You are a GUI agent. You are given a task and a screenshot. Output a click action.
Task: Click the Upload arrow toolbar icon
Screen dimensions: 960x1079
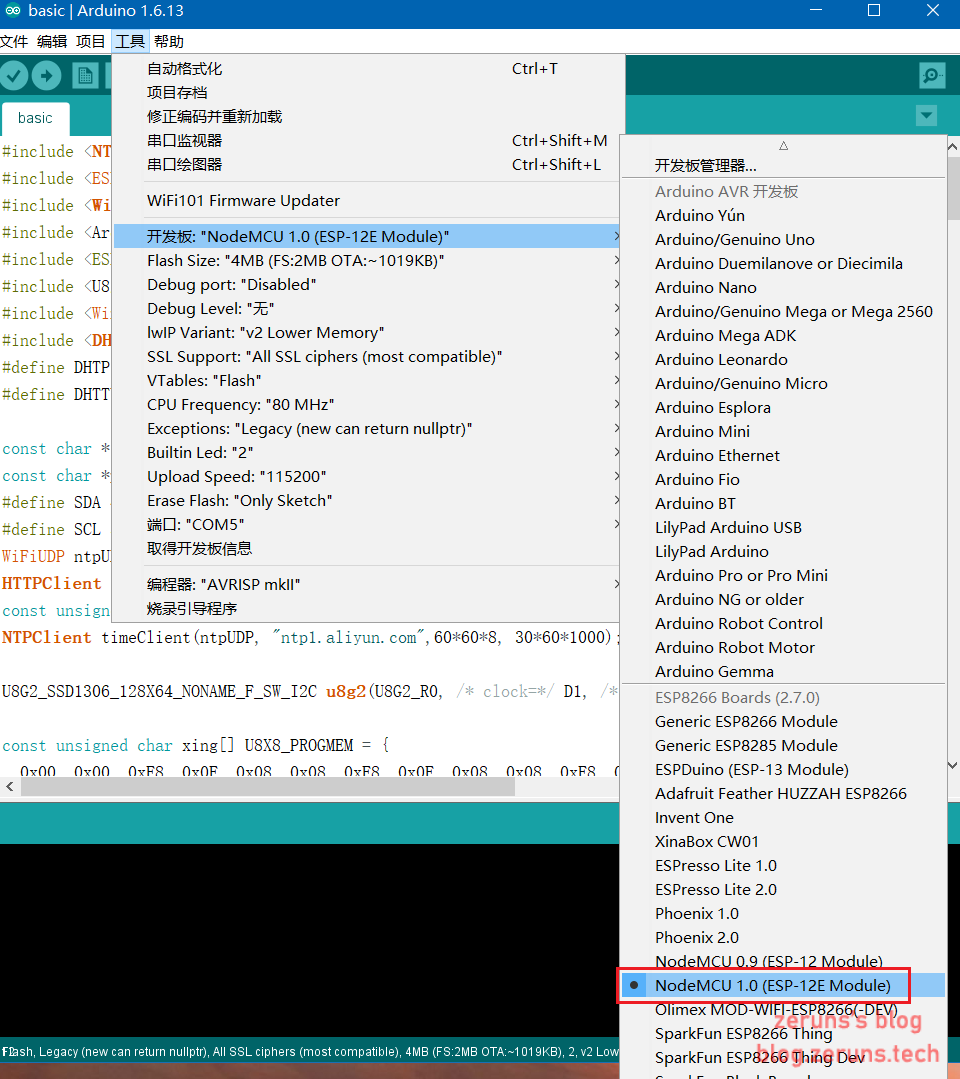pos(46,76)
